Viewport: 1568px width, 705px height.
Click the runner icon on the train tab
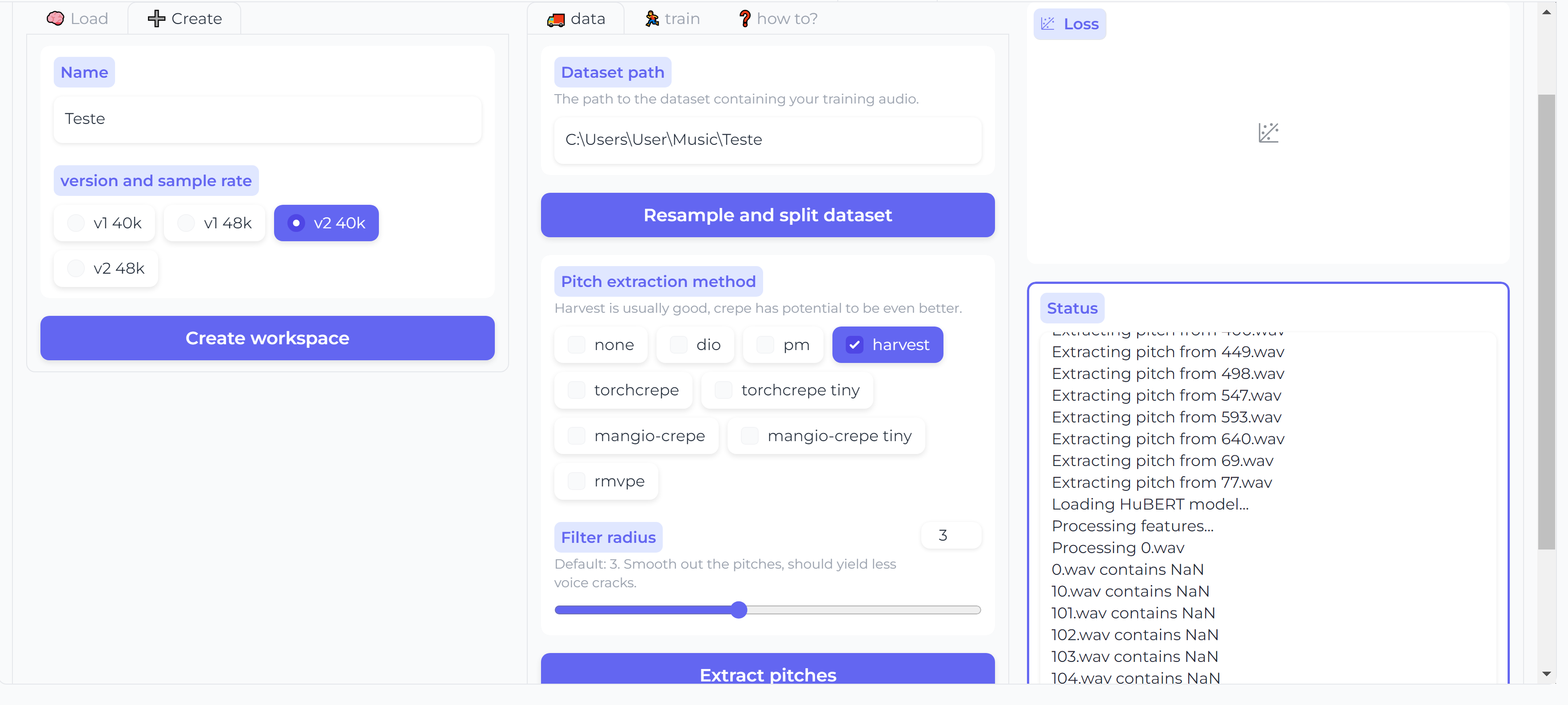pyautogui.click(x=652, y=19)
